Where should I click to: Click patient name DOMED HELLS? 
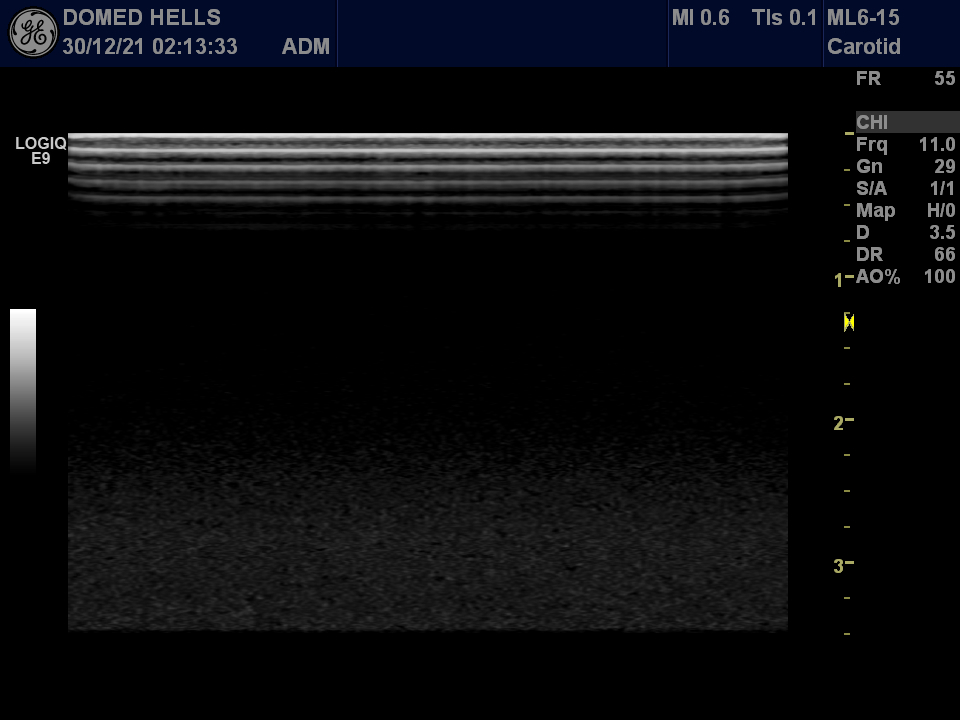click(x=141, y=18)
